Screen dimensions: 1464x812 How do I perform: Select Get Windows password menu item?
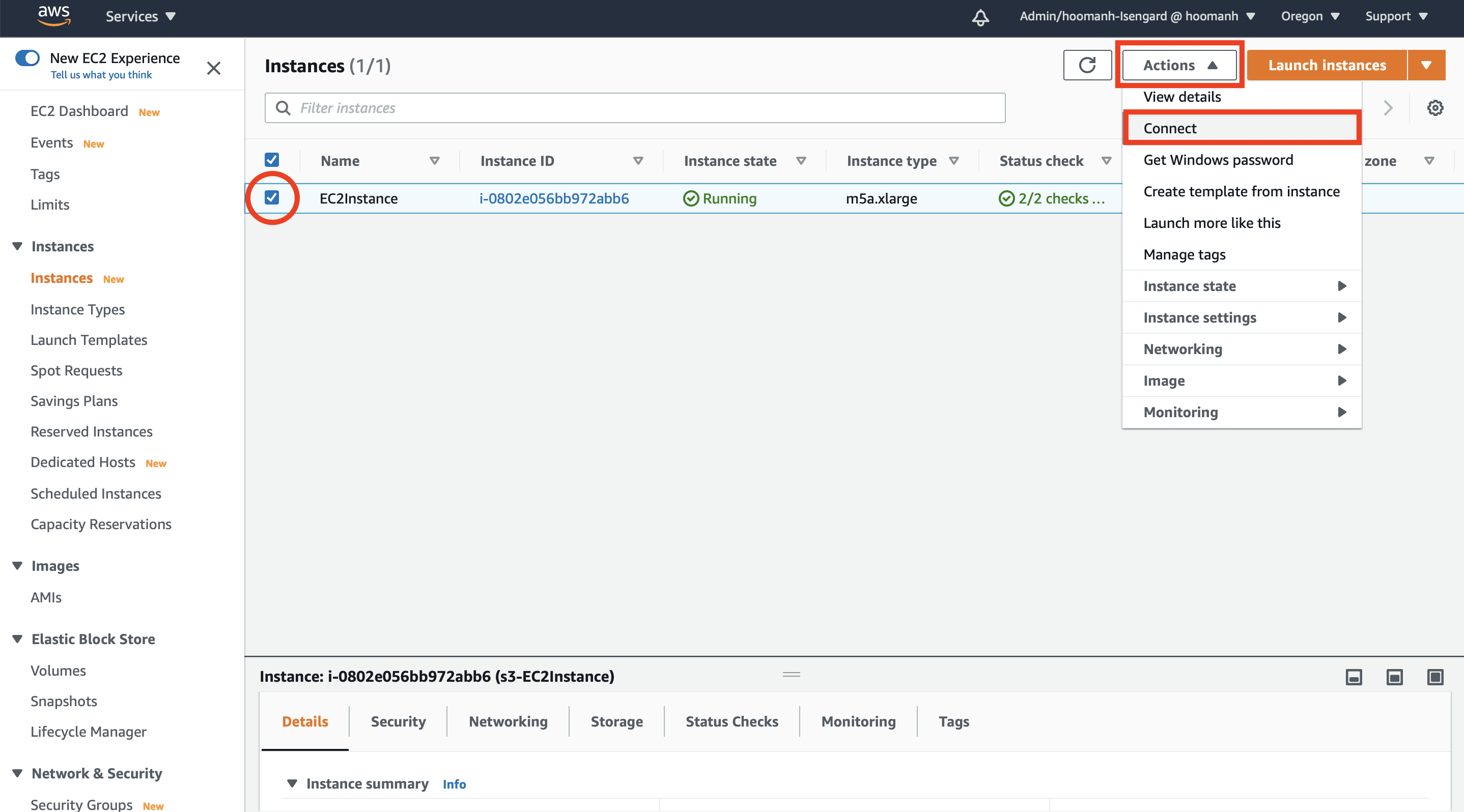pos(1242,160)
